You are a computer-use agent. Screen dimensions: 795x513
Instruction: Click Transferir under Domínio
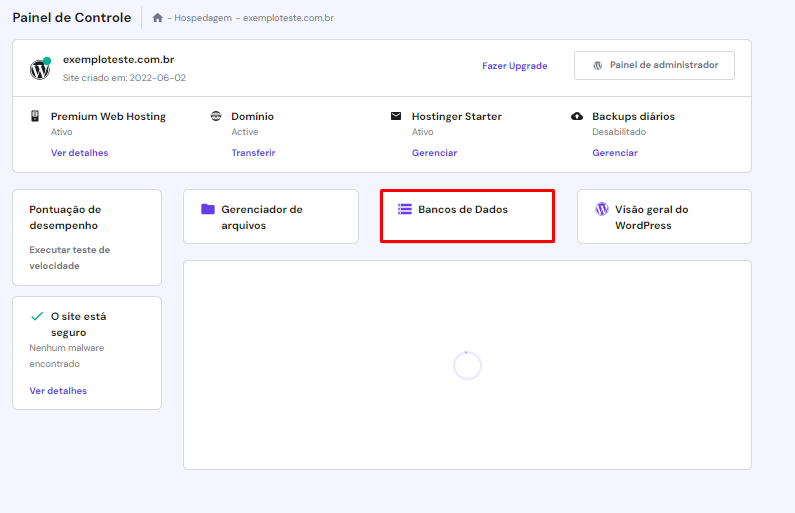pyautogui.click(x=253, y=153)
